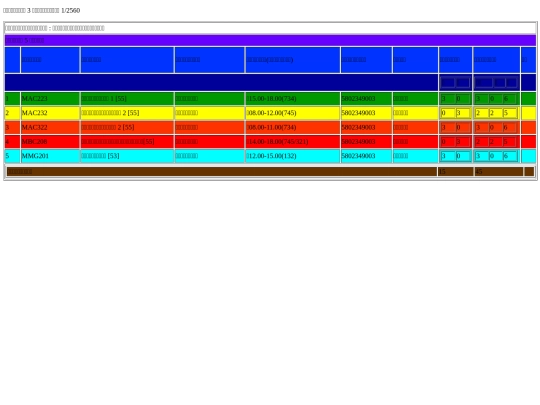540x405 pixels.
Task: Click the MMG201 course code cell
Action: 50,156
